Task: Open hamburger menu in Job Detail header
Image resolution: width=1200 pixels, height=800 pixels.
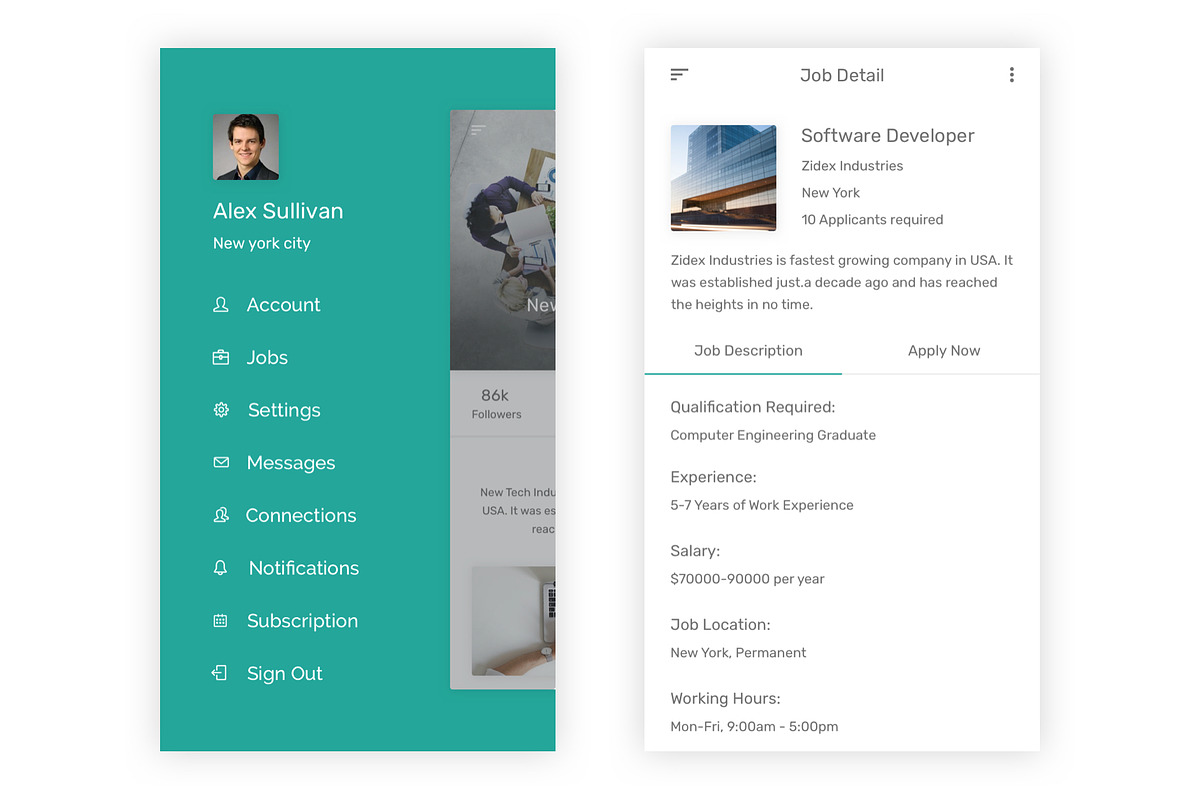Action: tap(679, 75)
